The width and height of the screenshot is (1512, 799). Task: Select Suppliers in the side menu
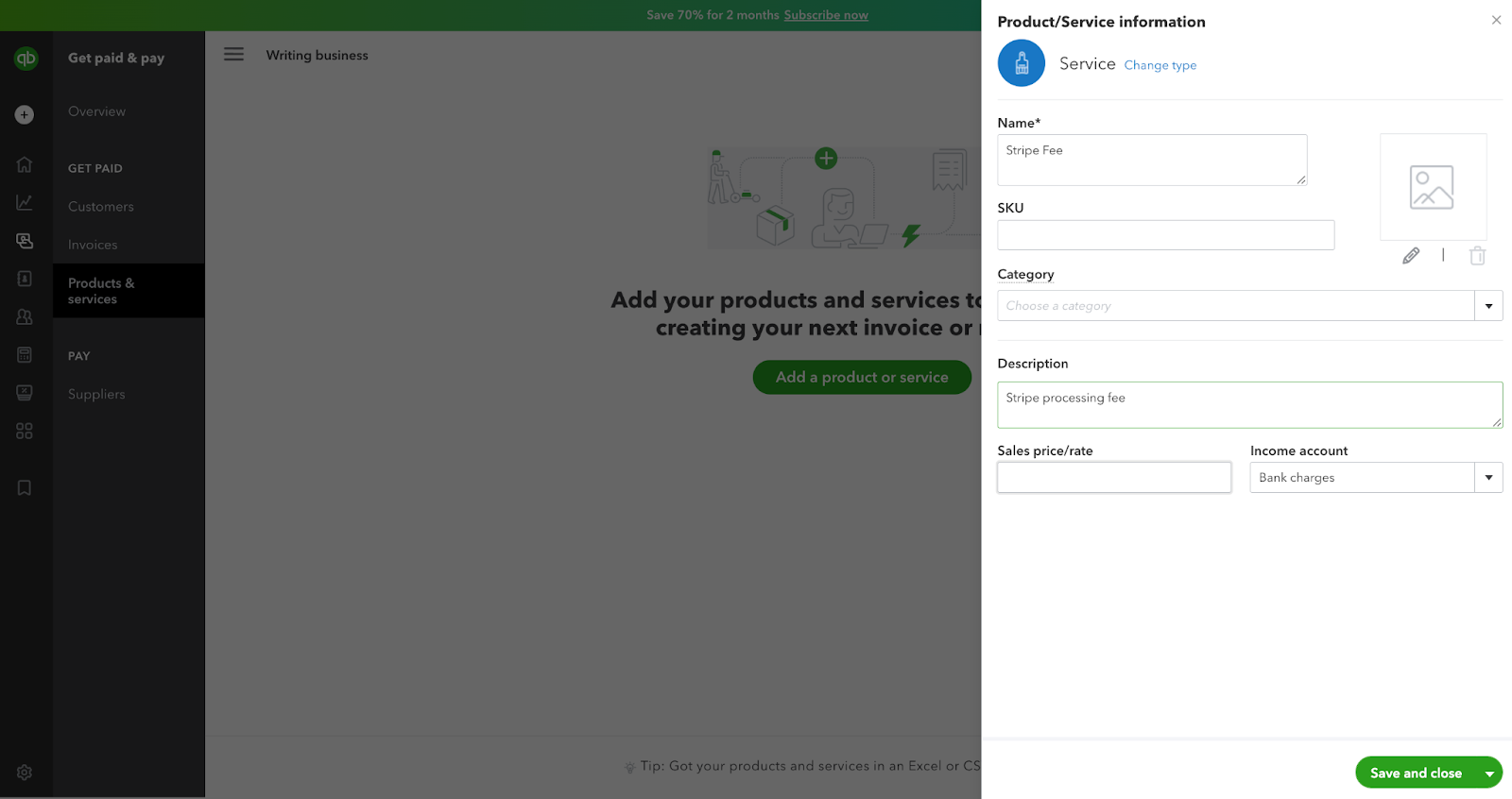[x=96, y=394]
